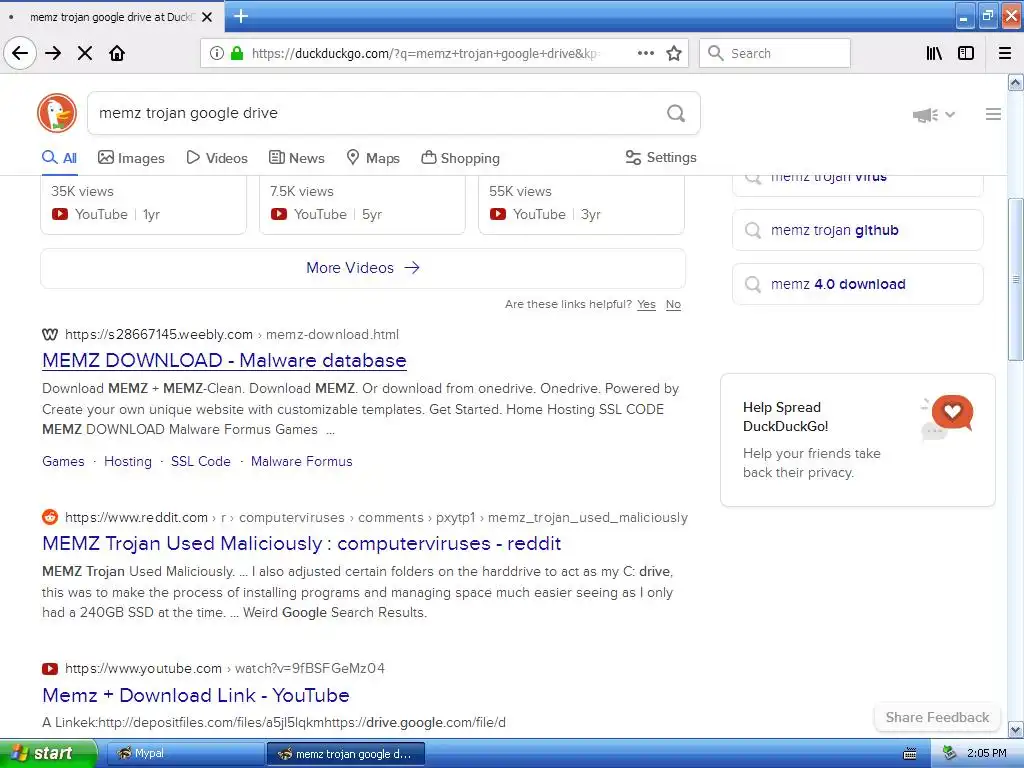
Task: Select related search memz trojan github
Action: point(857,230)
